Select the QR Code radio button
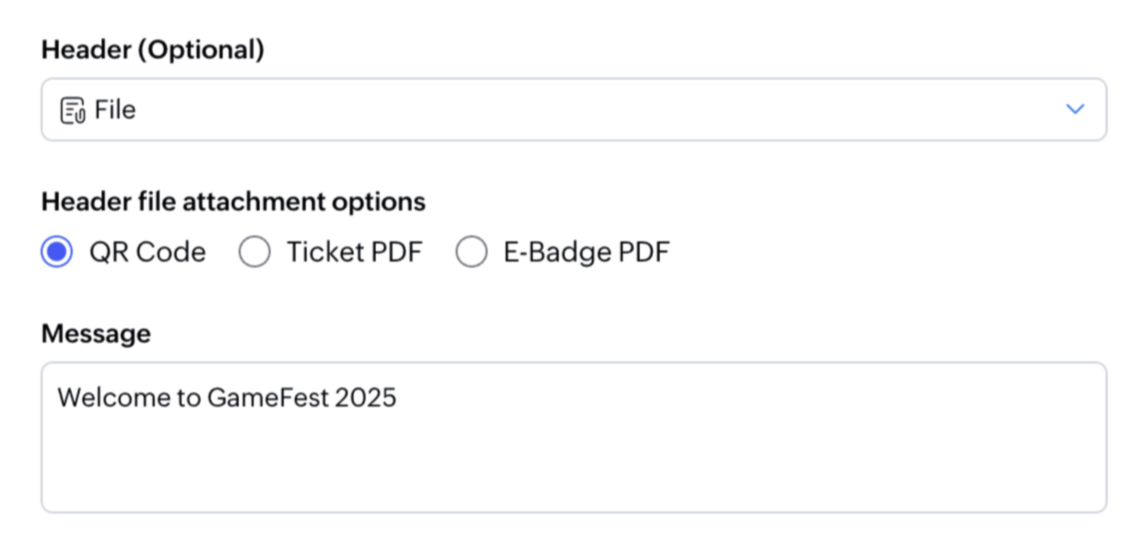Image resolution: width=1135 pixels, height=544 pixels. [x=57, y=253]
